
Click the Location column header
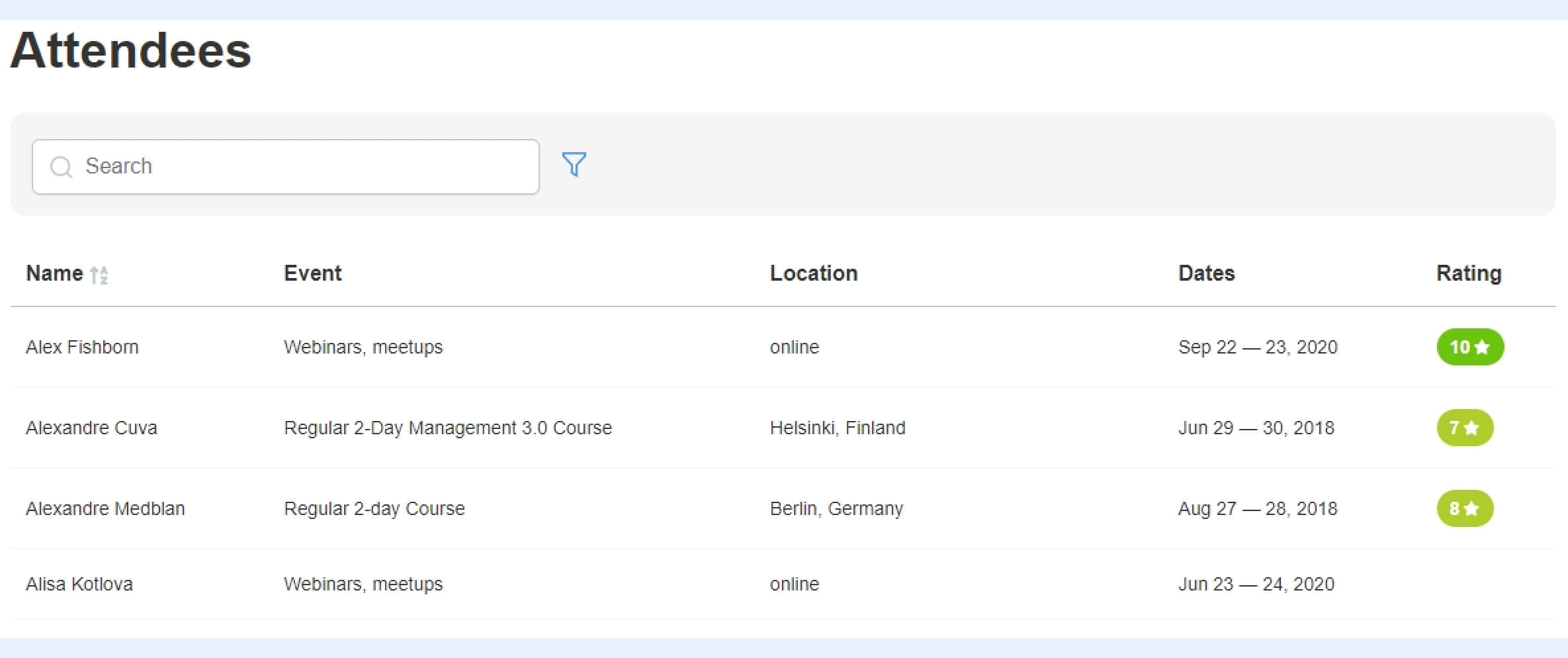pos(814,273)
